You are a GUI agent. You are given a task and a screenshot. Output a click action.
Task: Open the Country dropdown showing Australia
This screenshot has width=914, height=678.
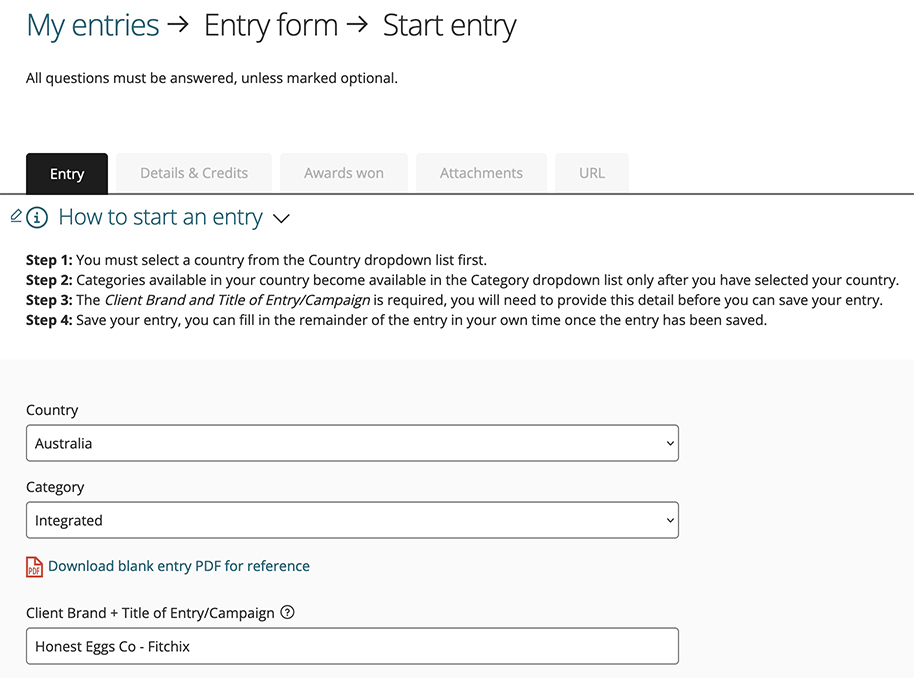(352, 443)
